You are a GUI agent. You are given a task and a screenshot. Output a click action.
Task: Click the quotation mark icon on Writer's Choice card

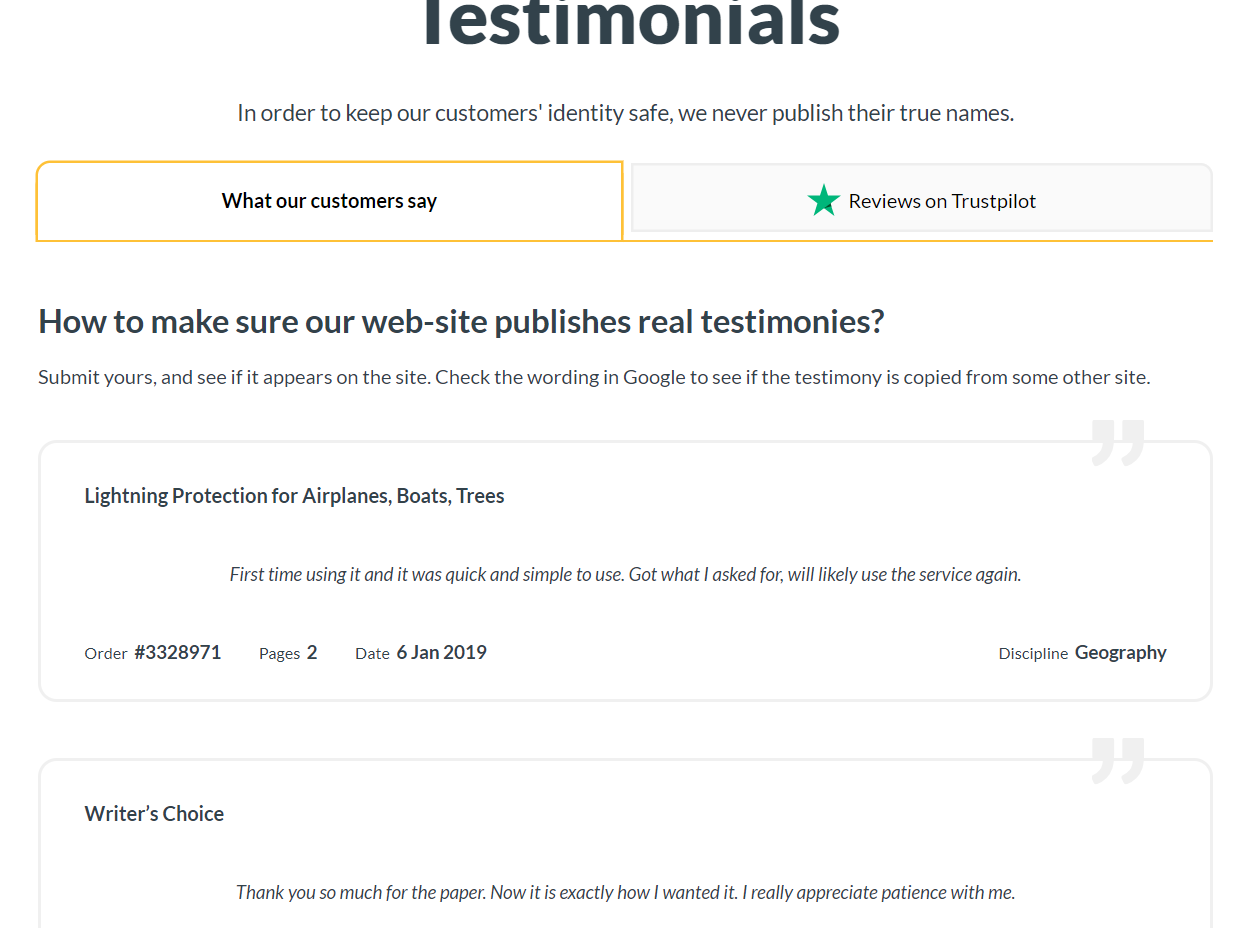(1118, 760)
